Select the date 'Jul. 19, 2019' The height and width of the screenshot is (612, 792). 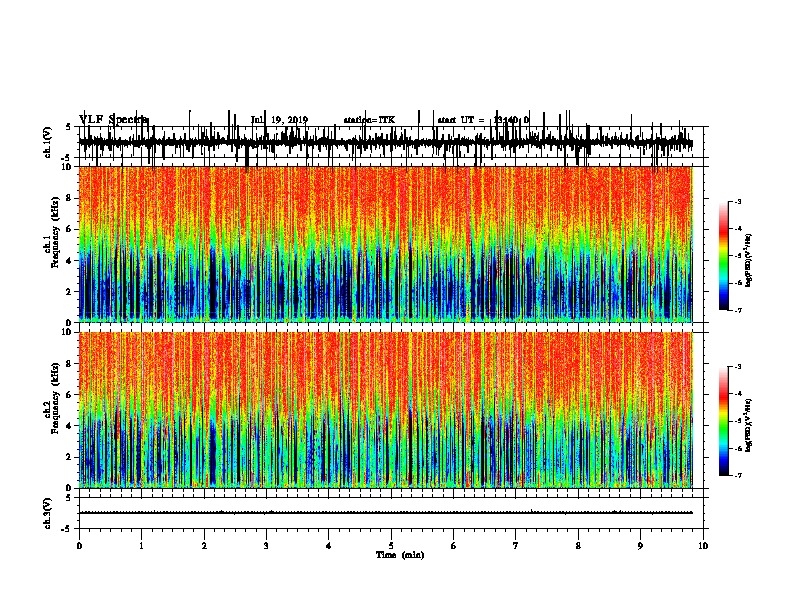[x=279, y=120]
